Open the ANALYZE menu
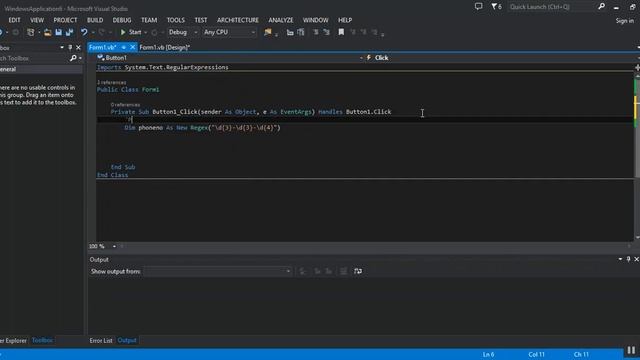The image size is (640, 360). 281,20
